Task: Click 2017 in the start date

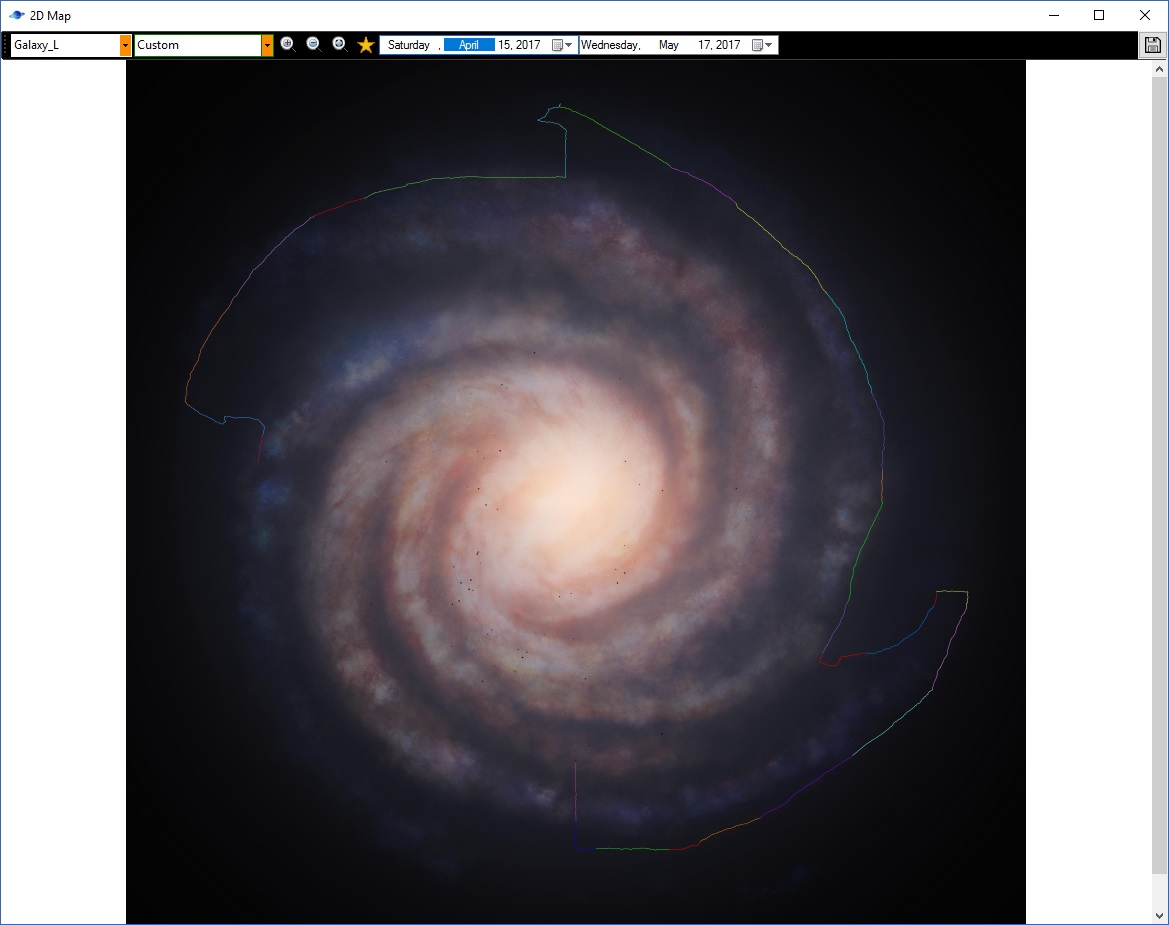Action: [528, 45]
